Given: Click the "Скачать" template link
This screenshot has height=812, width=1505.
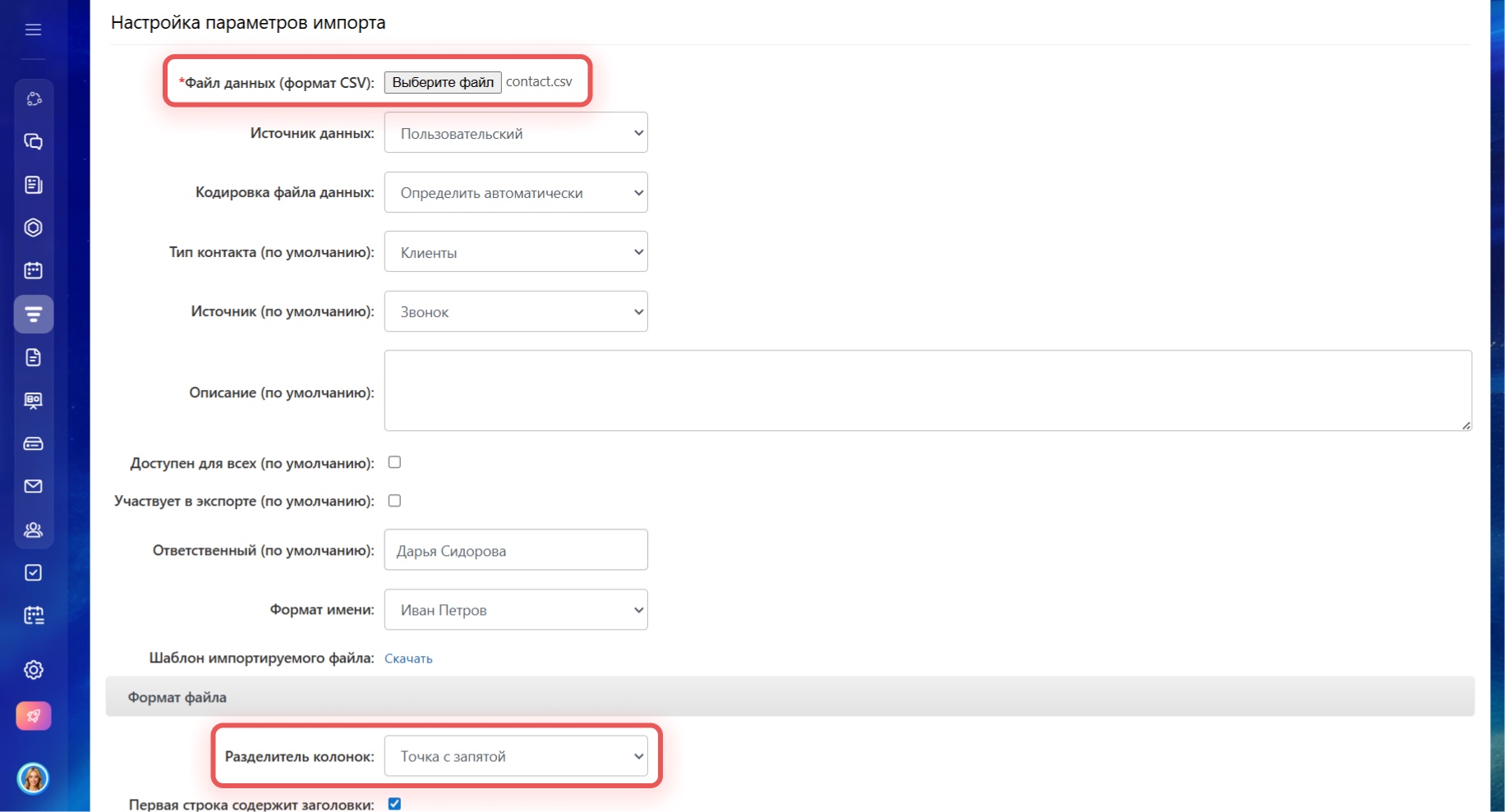Looking at the screenshot, I should (408, 658).
